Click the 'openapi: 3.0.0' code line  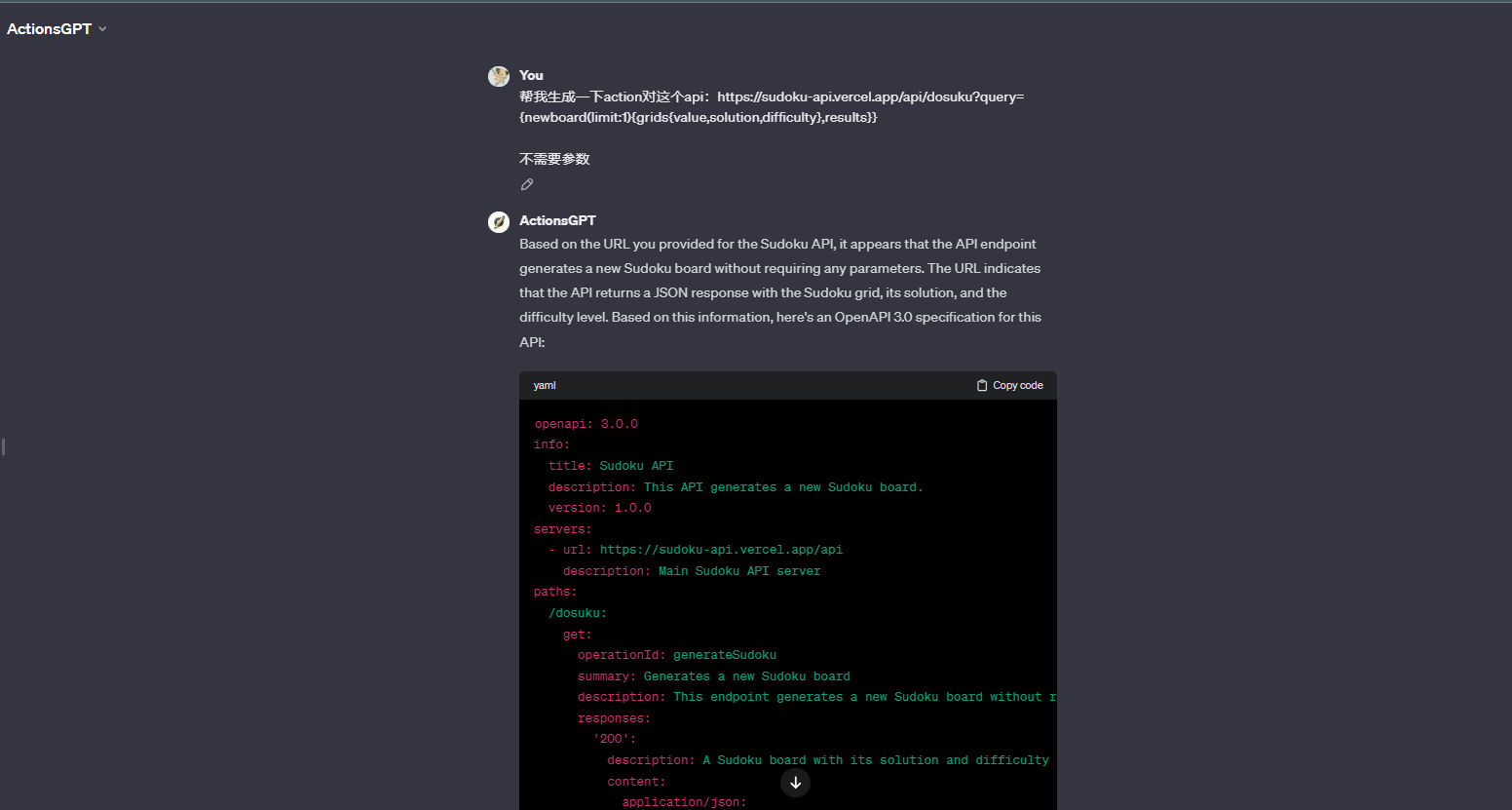point(586,424)
